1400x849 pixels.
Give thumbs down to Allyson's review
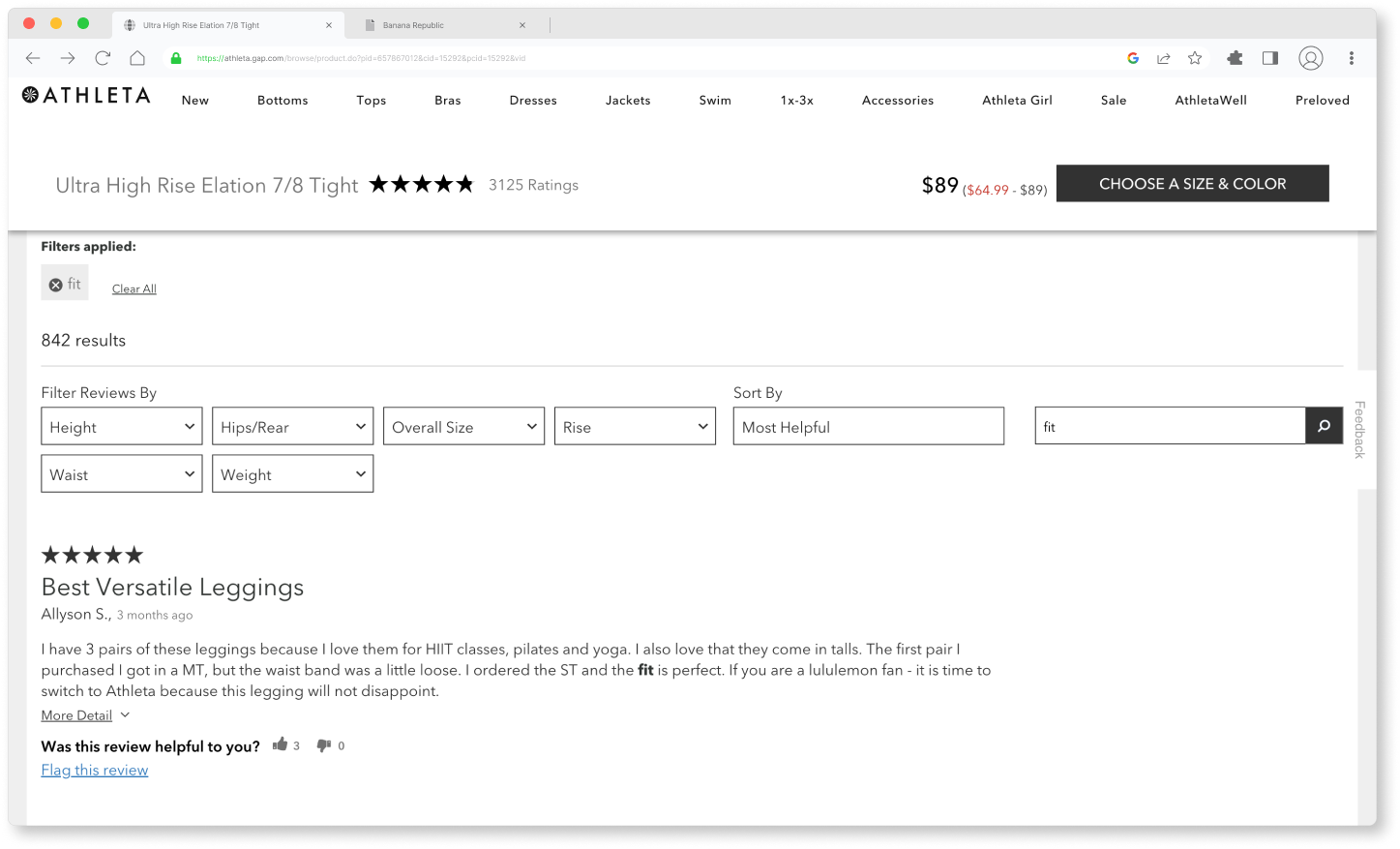(324, 745)
